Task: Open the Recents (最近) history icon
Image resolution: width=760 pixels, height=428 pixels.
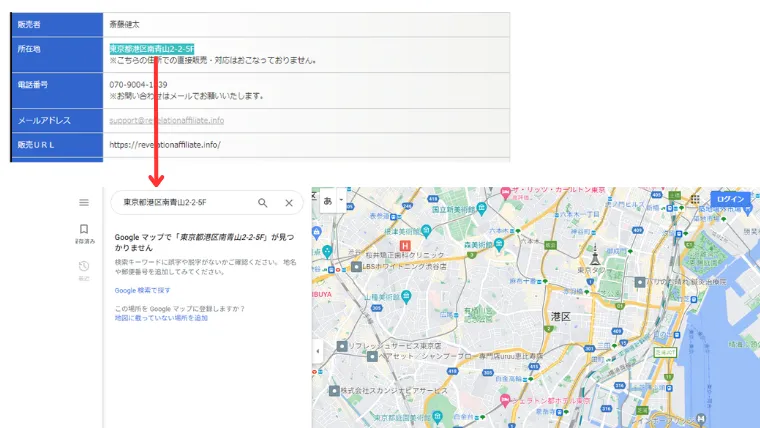Action: pos(84,267)
